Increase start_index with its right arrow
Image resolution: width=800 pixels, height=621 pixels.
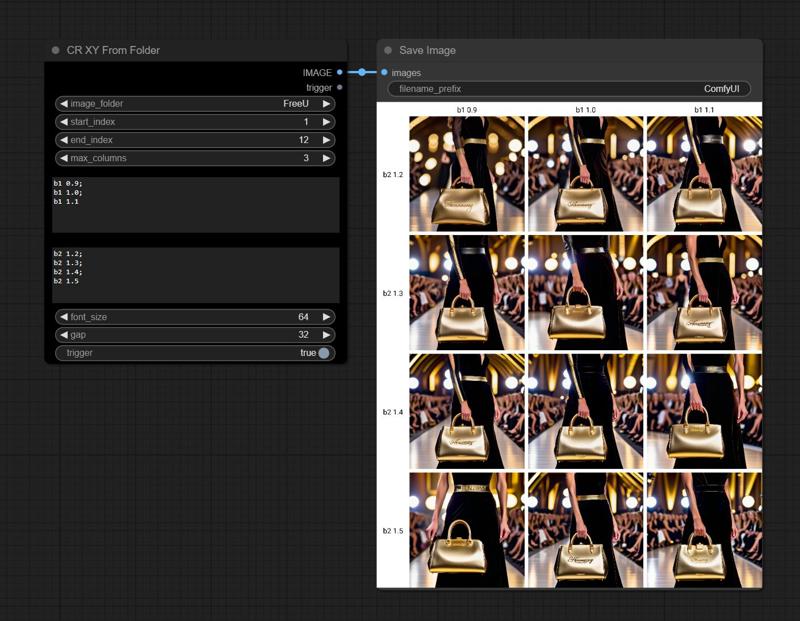pos(327,122)
